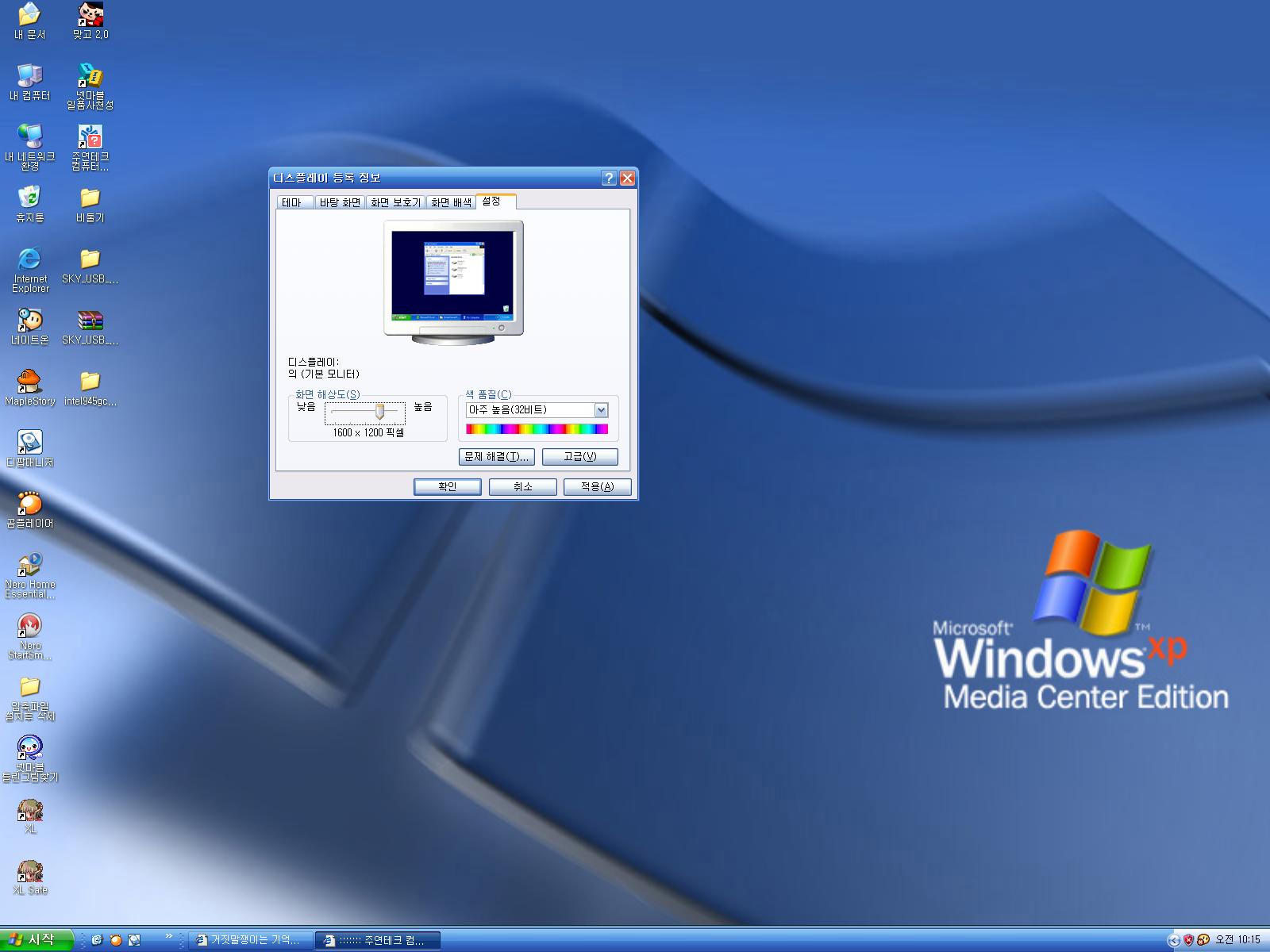Select the 네이트온 messenger shortcut
1270x952 pixels.
[29, 326]
